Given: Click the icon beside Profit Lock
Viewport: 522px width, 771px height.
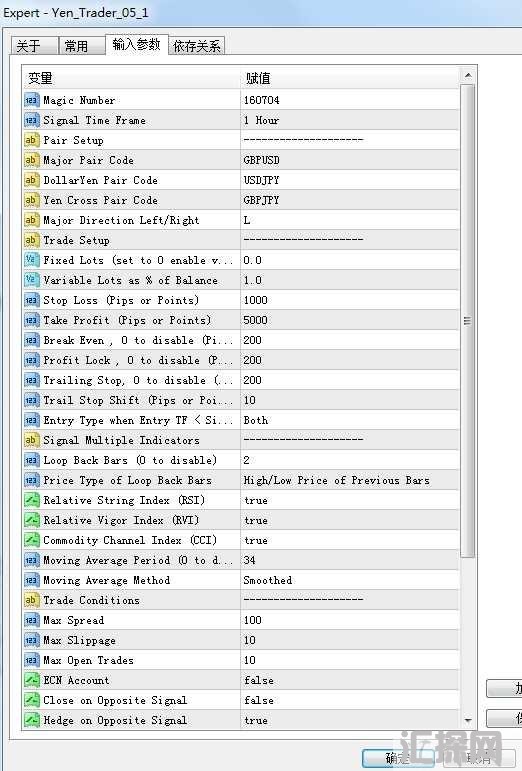Looking at the screenshot, I should 31,360.
